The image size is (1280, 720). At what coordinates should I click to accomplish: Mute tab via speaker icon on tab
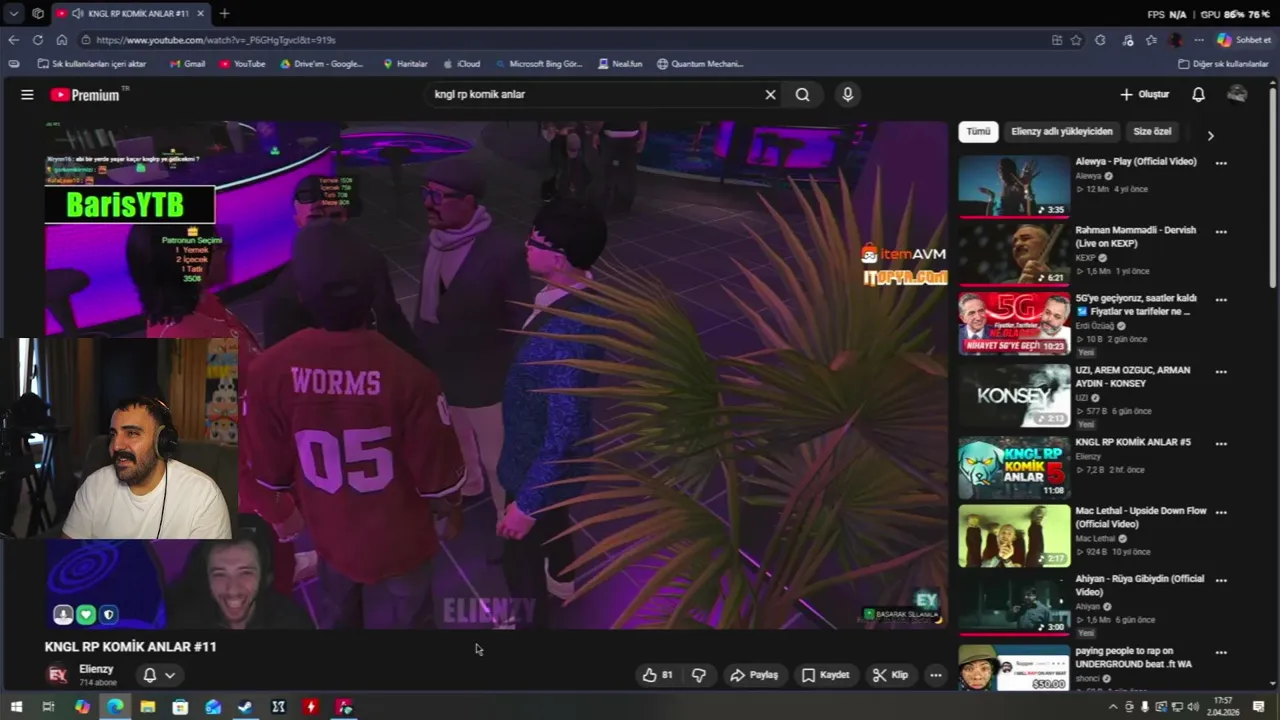(77, 13)
